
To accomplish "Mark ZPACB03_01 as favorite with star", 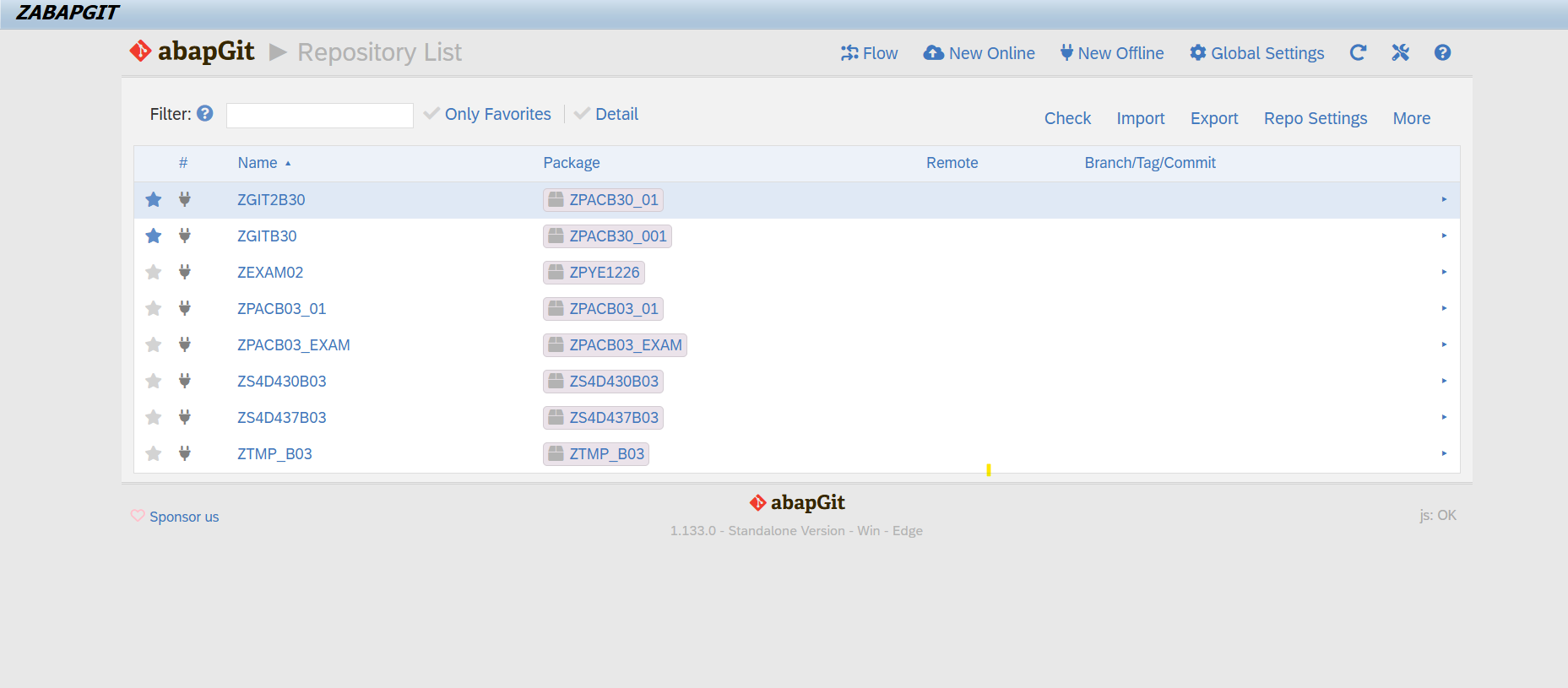I will tap(154, 308).
